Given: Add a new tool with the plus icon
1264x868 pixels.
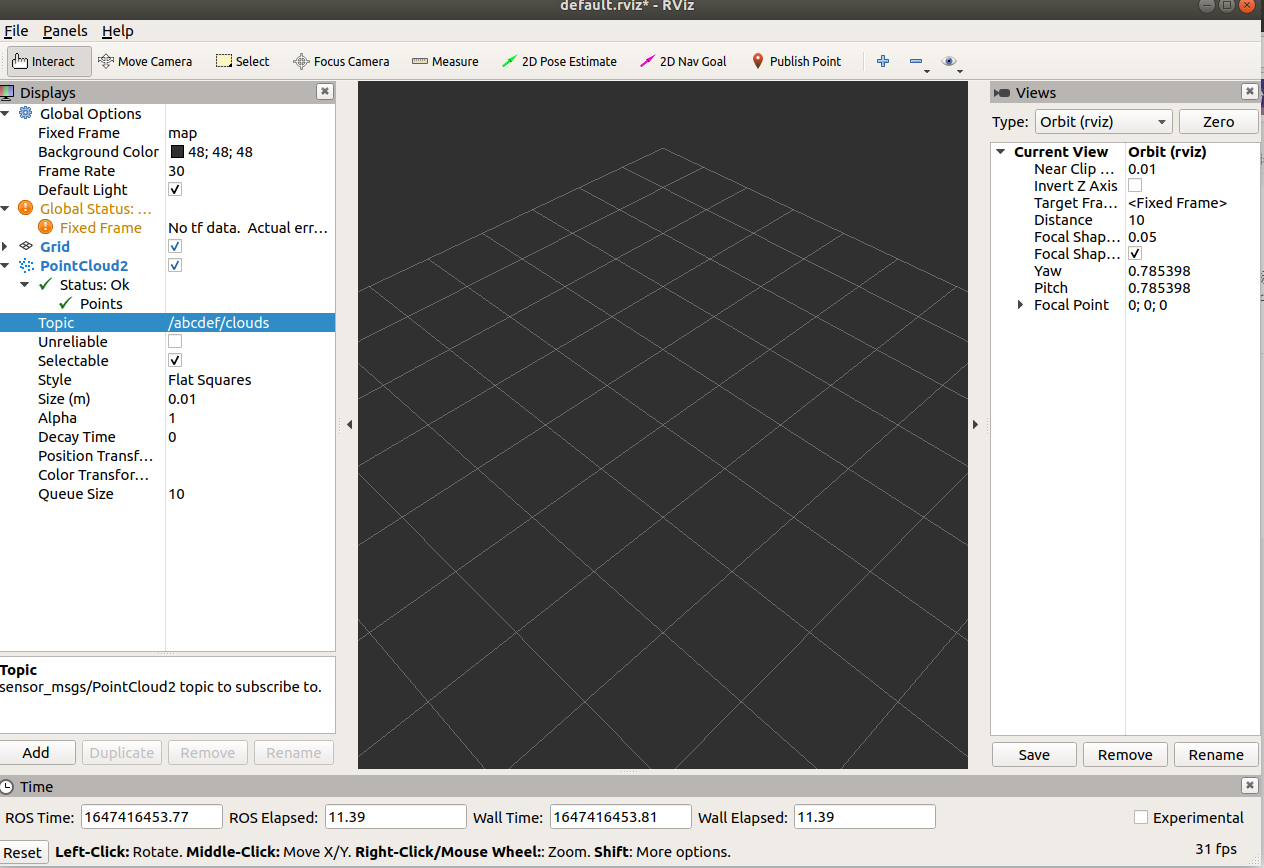Looking at the screenshot, I should pyautogui.click(x=883, y=61).
